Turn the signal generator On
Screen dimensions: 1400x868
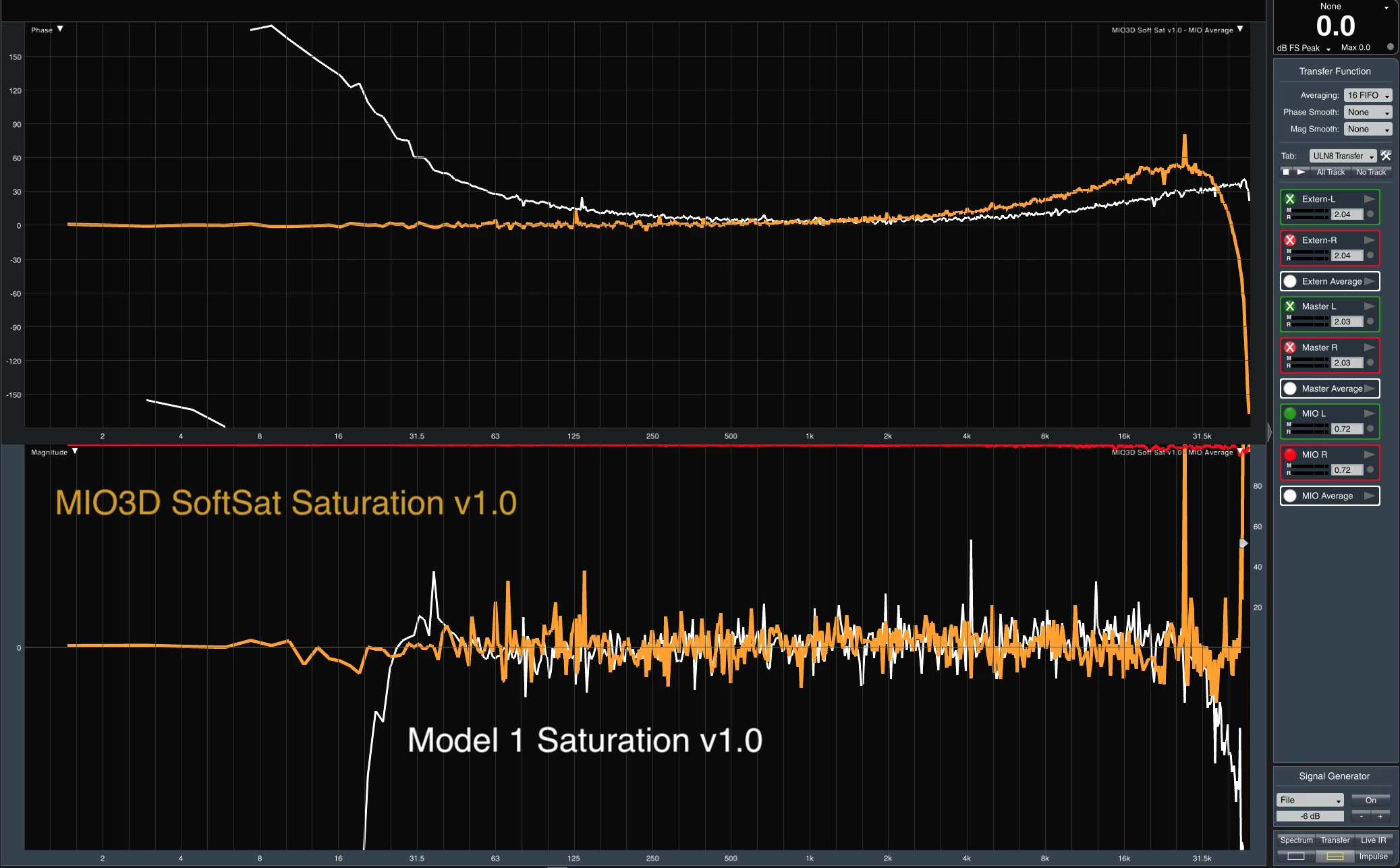tap(1370, 800)
